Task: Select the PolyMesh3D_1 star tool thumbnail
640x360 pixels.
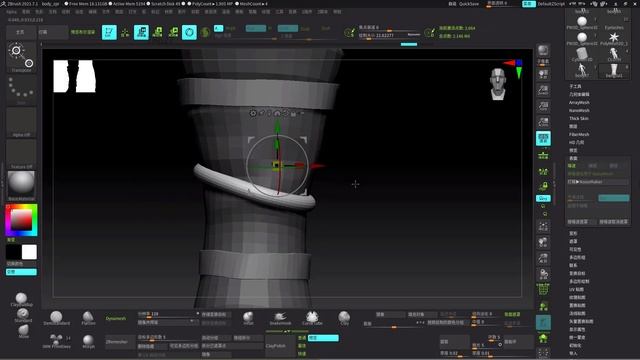Action: coord(614,38)
